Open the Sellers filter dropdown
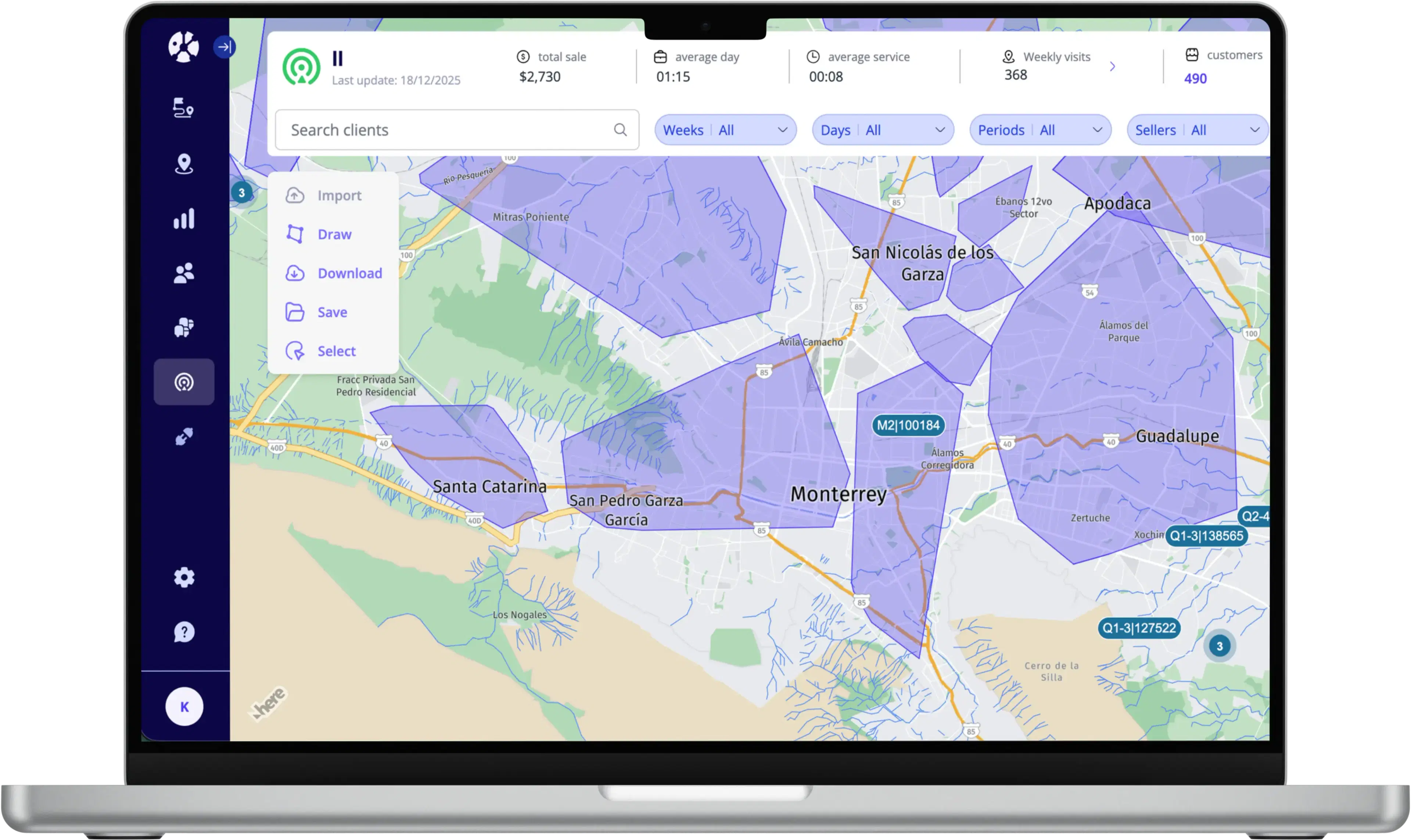 1198,130
